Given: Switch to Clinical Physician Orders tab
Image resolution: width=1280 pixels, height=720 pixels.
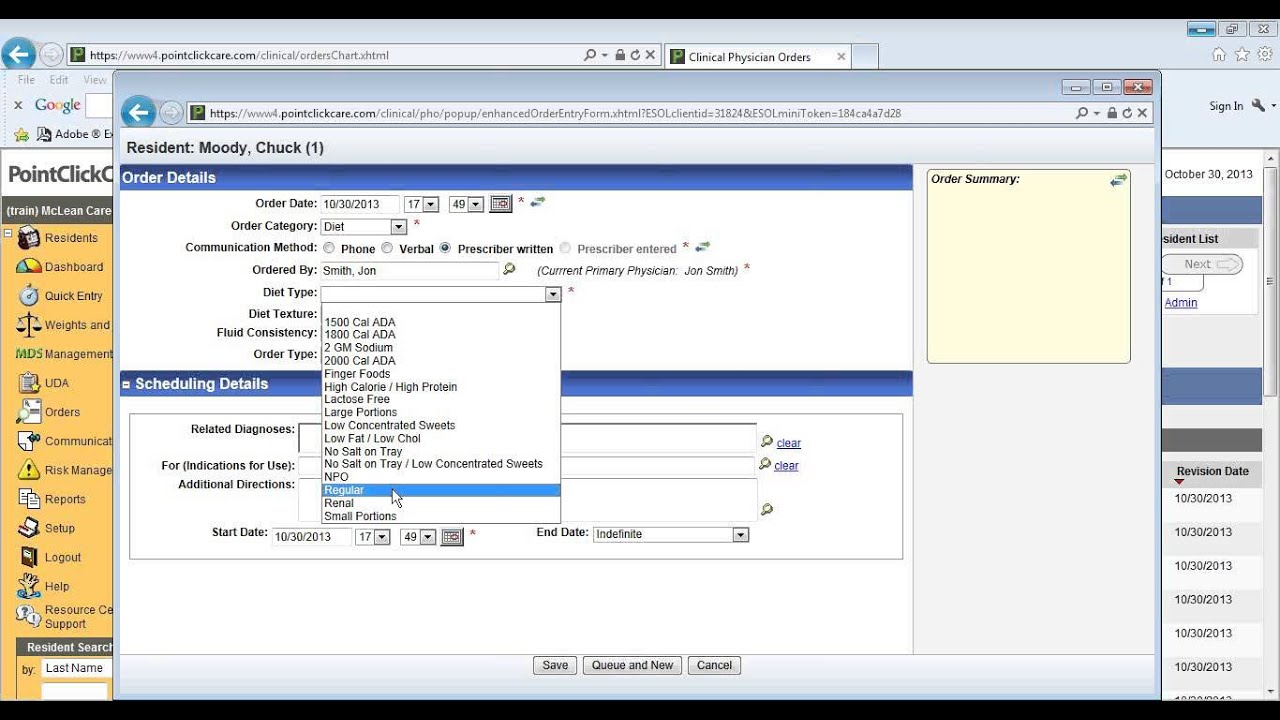Looking at the screenshot, I should tap(758, 57).
